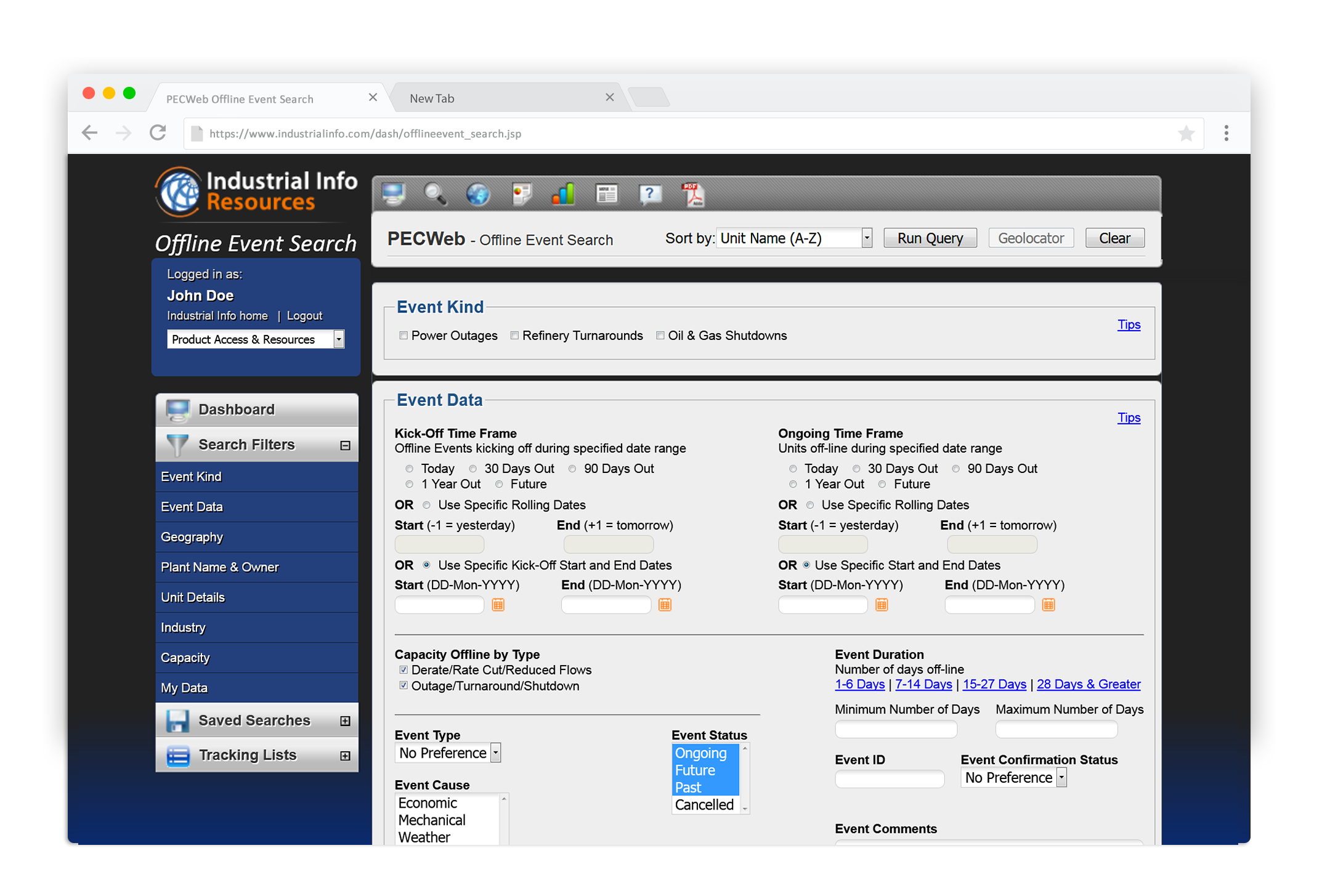
Task: Click the Run Query button
Action: tap(930, 238)
